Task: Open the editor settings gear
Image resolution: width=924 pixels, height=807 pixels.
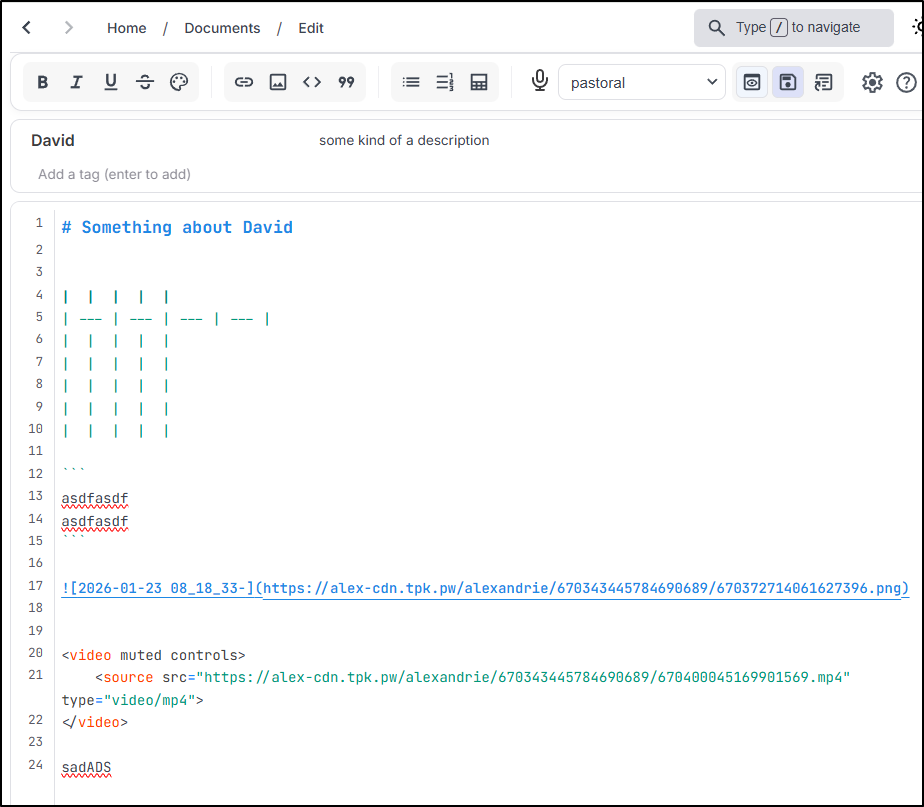Action: 872,82
